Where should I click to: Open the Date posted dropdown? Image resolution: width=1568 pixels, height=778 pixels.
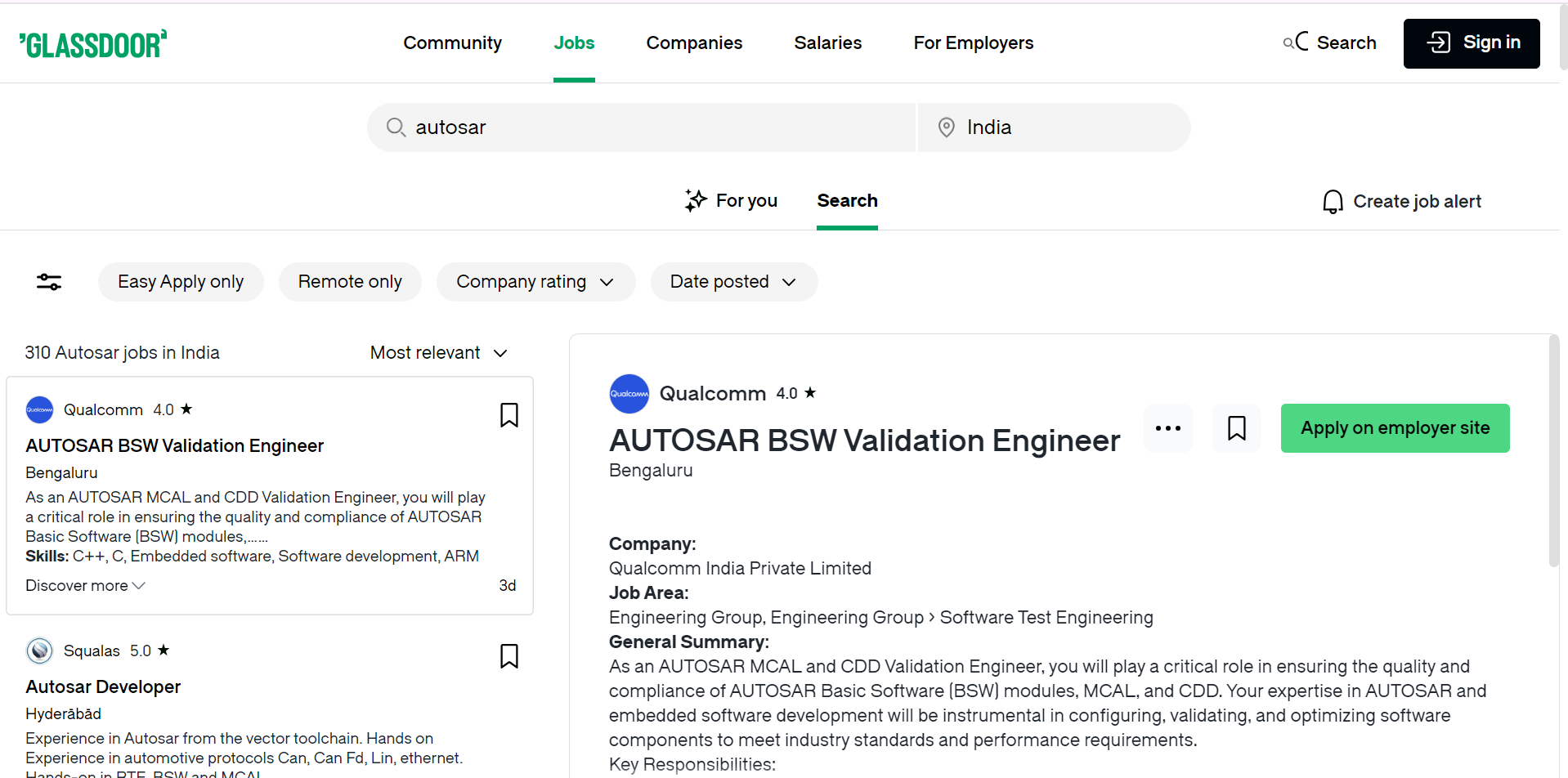click(x=733, y=282)
